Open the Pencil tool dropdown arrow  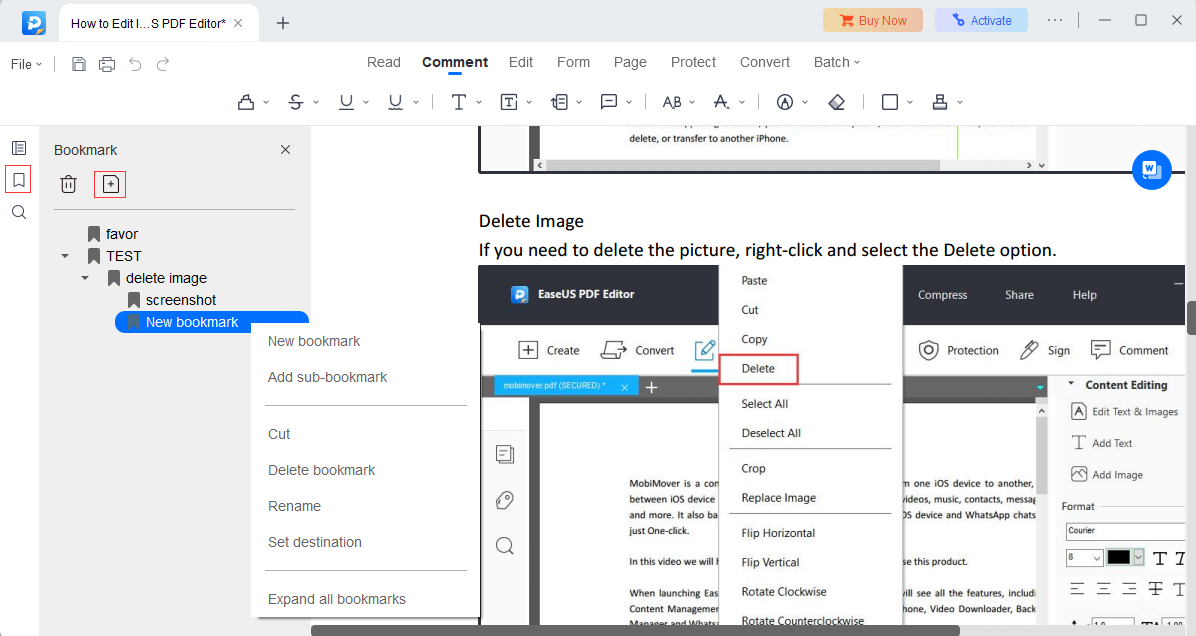point(805,102)
